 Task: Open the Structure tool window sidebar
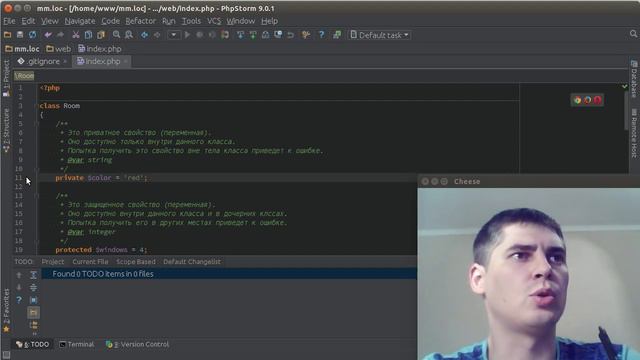[6, 131]
